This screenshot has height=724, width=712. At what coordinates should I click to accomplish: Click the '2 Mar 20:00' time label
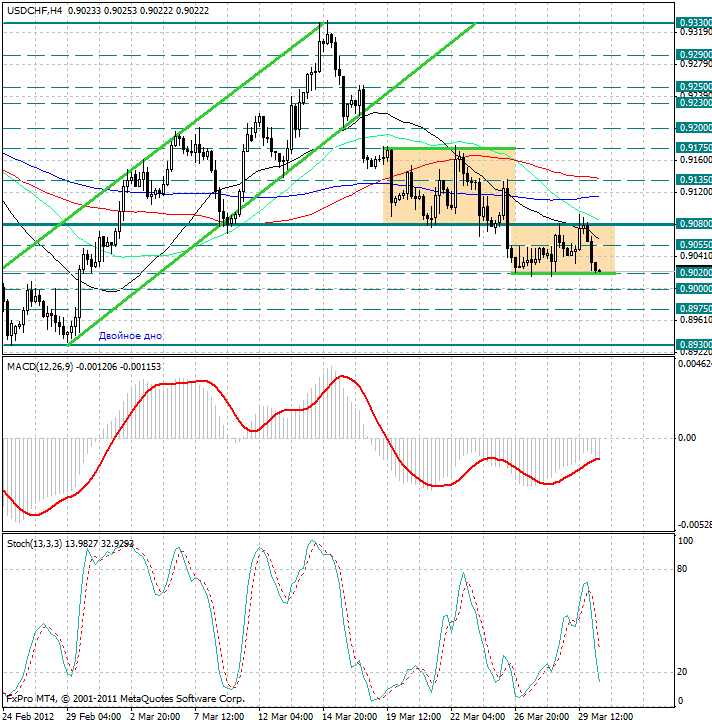pos(155,717)
